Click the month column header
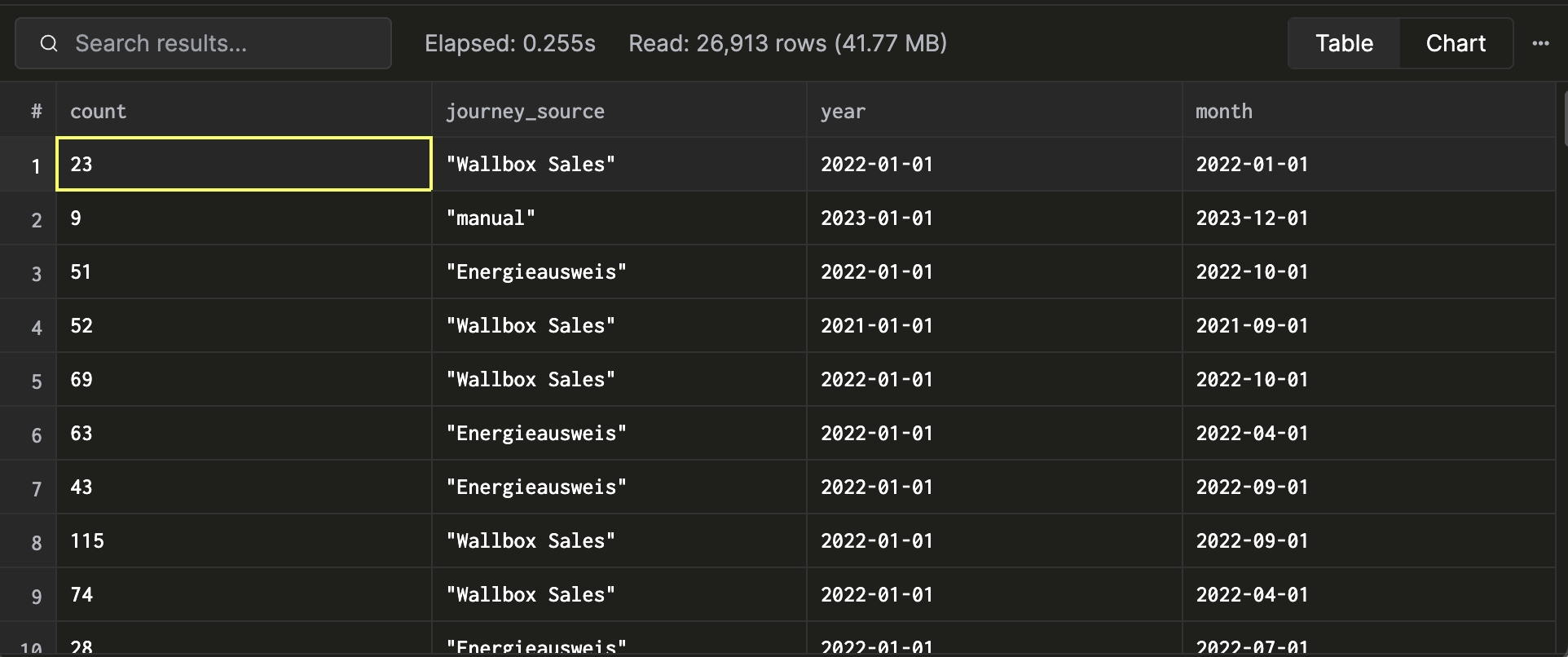 click(1369, 111)
